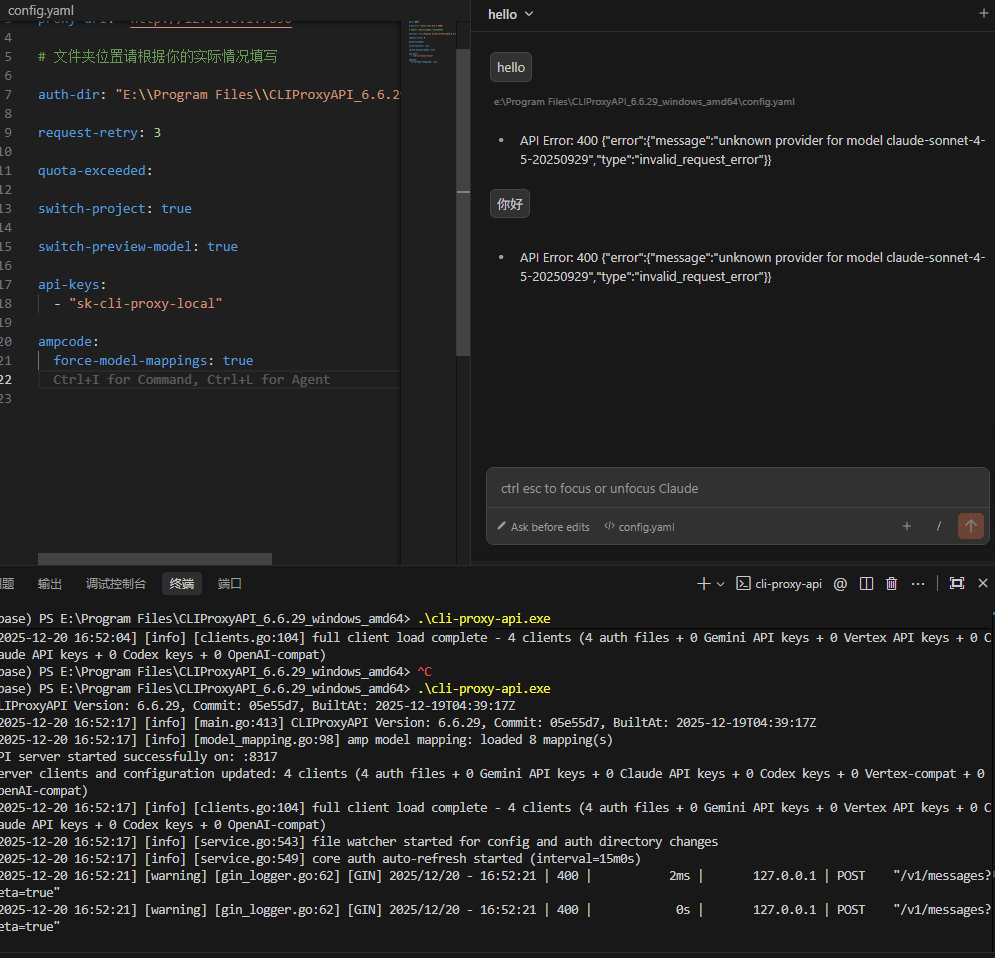The width and height of the screenshot is (995, 958).
Task: Click the second API Error 400 message
Action: [752, 267]
